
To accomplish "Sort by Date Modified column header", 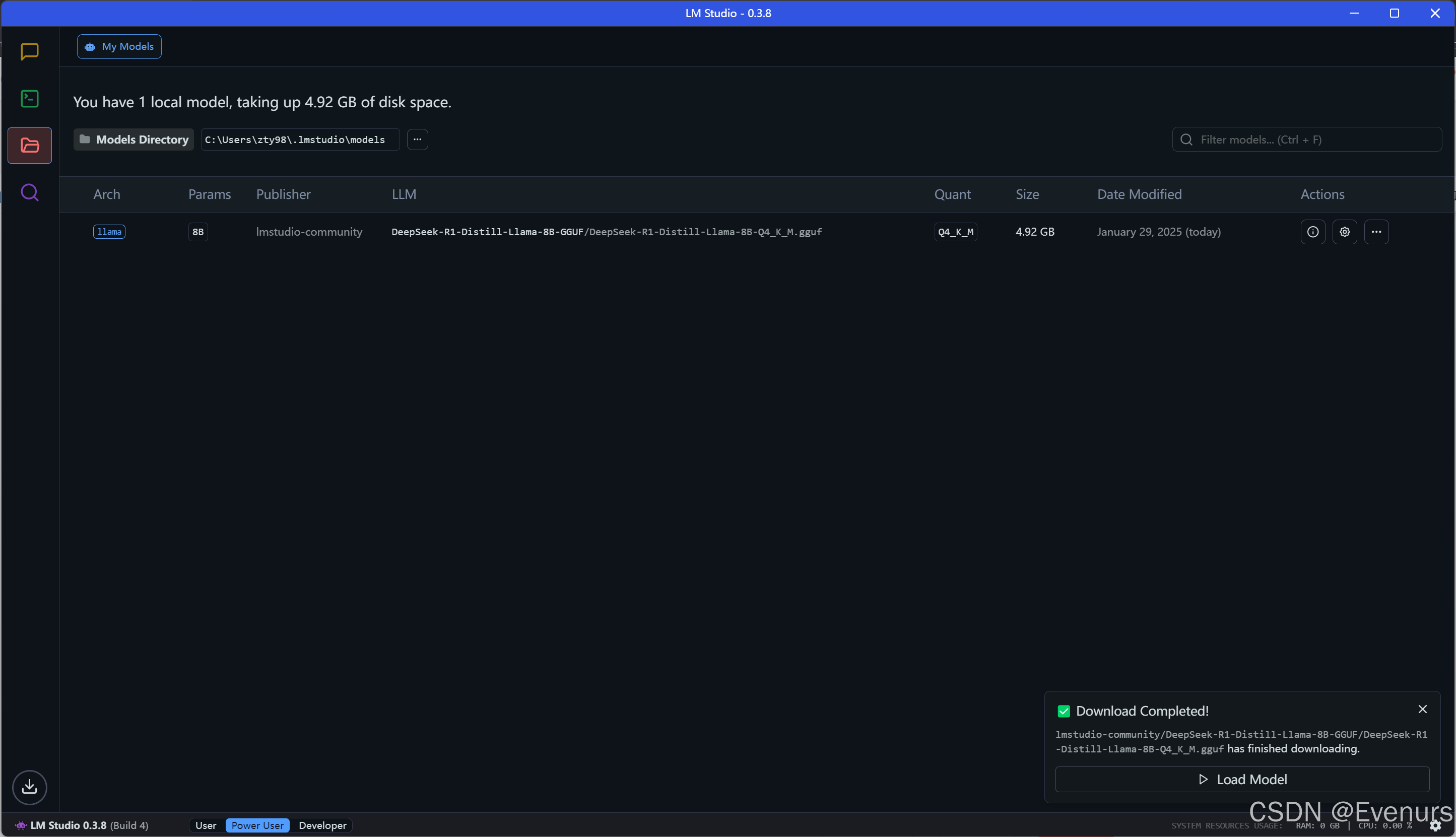I will click(1139, 194).
